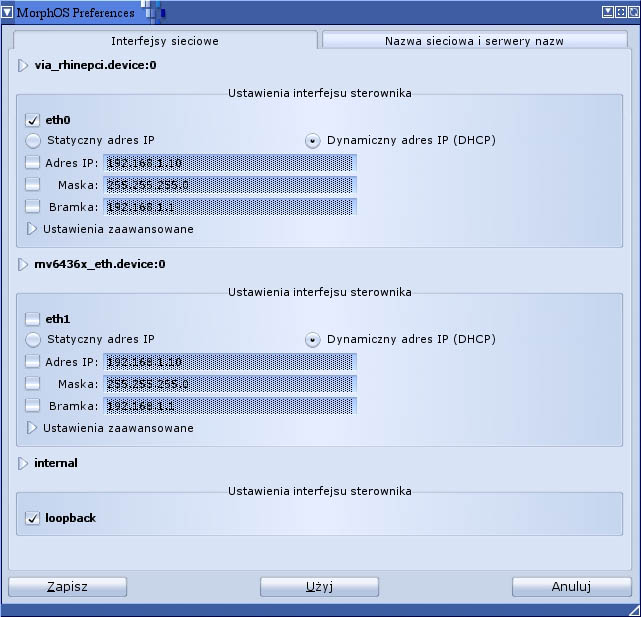Apply settings with Użyj button
Viewport: 641px width, 617px height.
319,587
